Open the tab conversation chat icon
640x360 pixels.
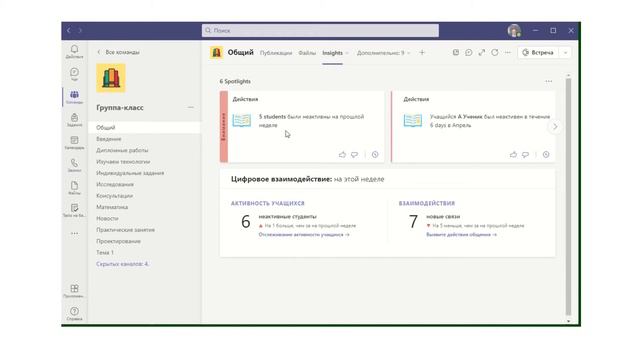pyautogui.click(x=469, y=52)
